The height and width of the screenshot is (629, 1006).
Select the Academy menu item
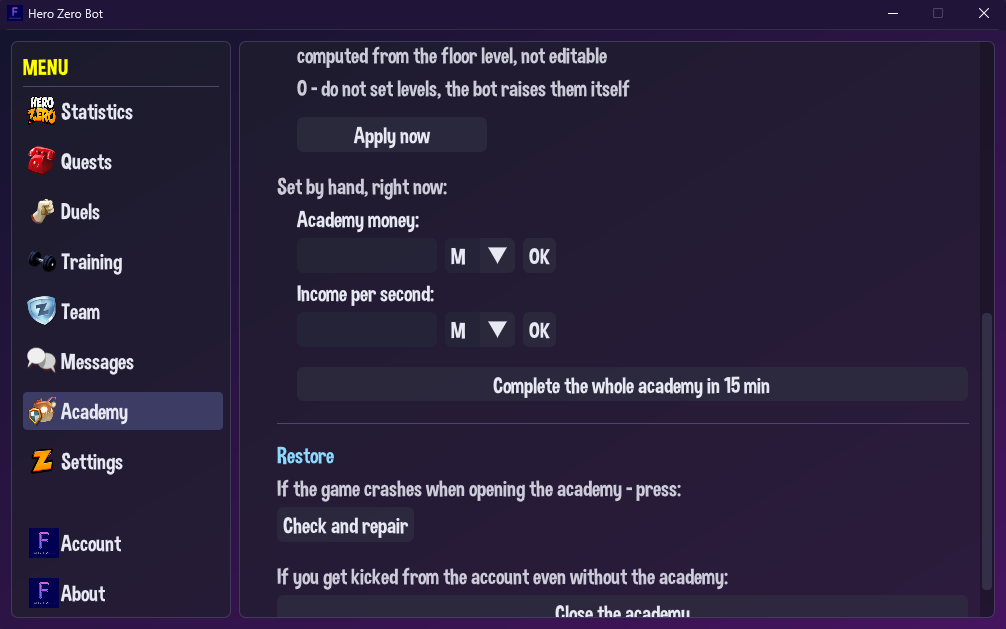pyautogui.click(x=123, y=411)
